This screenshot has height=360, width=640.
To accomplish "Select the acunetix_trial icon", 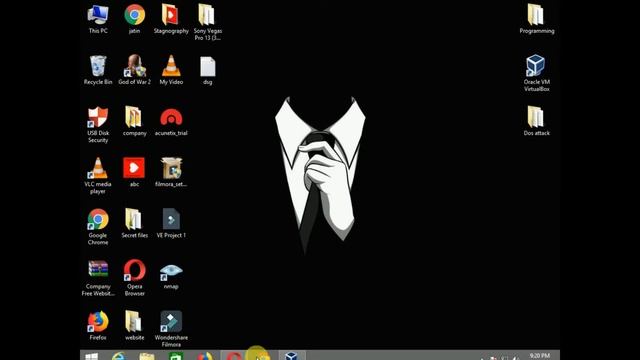I will point(171,121).
